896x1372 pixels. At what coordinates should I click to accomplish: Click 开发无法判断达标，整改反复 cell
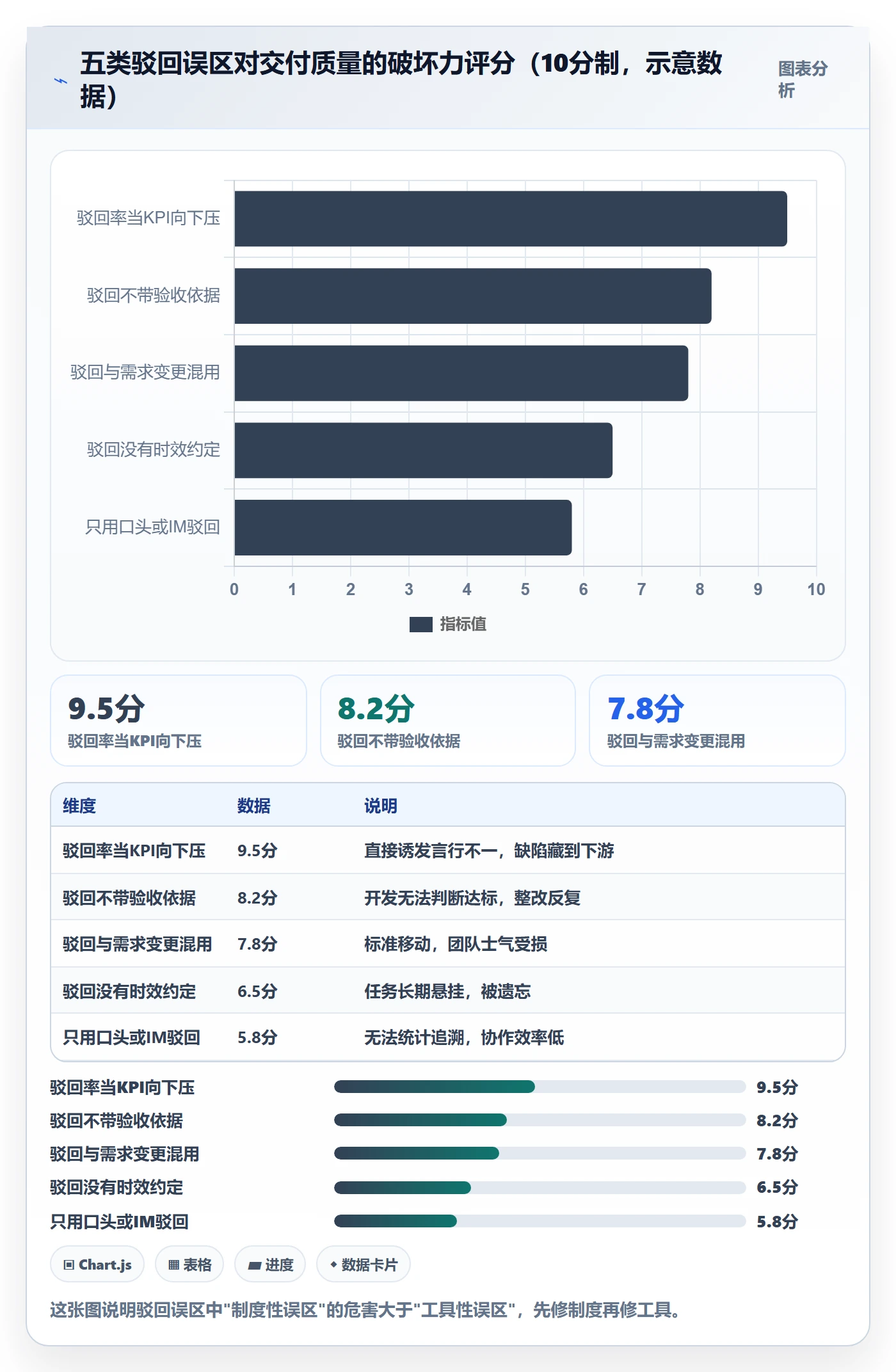click(x=472, y=898)
